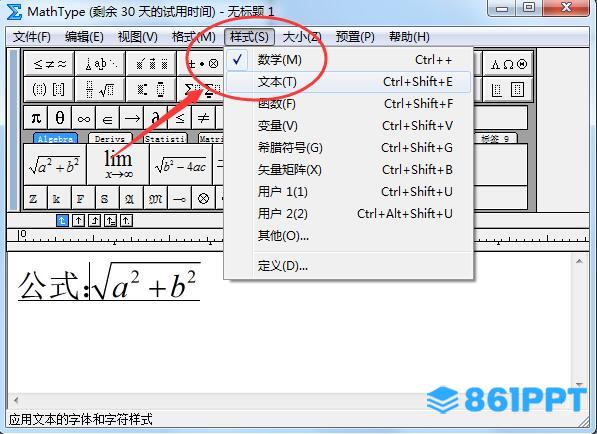597x434 pixels.
Task: Select the blue highlighted left tab-stop button
Action: [x=62, y=220]
